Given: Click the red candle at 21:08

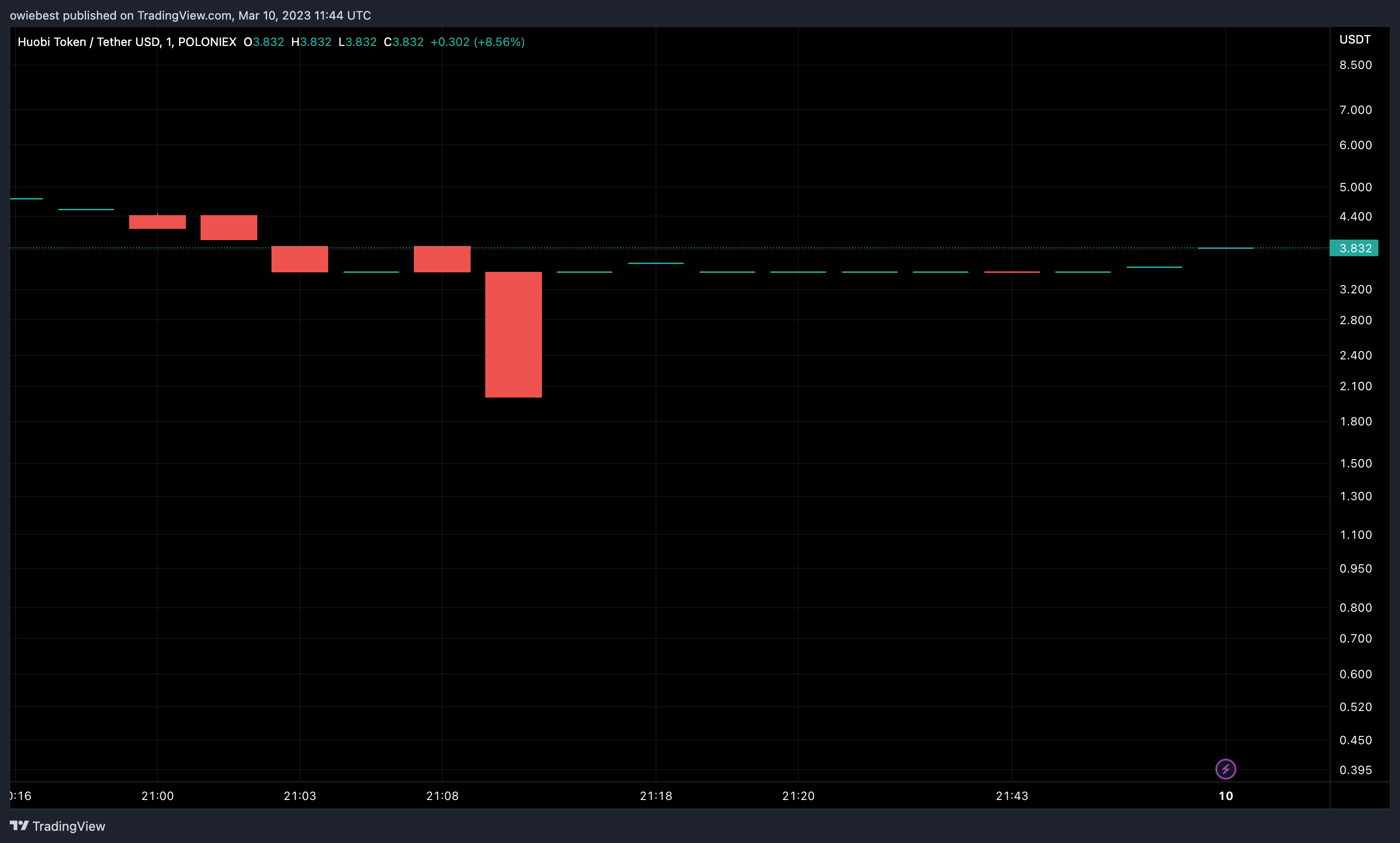Looking at the screenshot, I should pos(442,259).
